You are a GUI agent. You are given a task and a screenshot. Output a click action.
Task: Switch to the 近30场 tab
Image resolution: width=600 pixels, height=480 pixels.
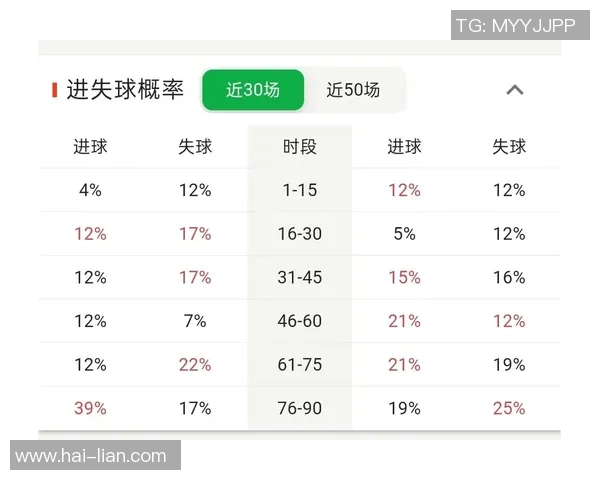[253, 90]
